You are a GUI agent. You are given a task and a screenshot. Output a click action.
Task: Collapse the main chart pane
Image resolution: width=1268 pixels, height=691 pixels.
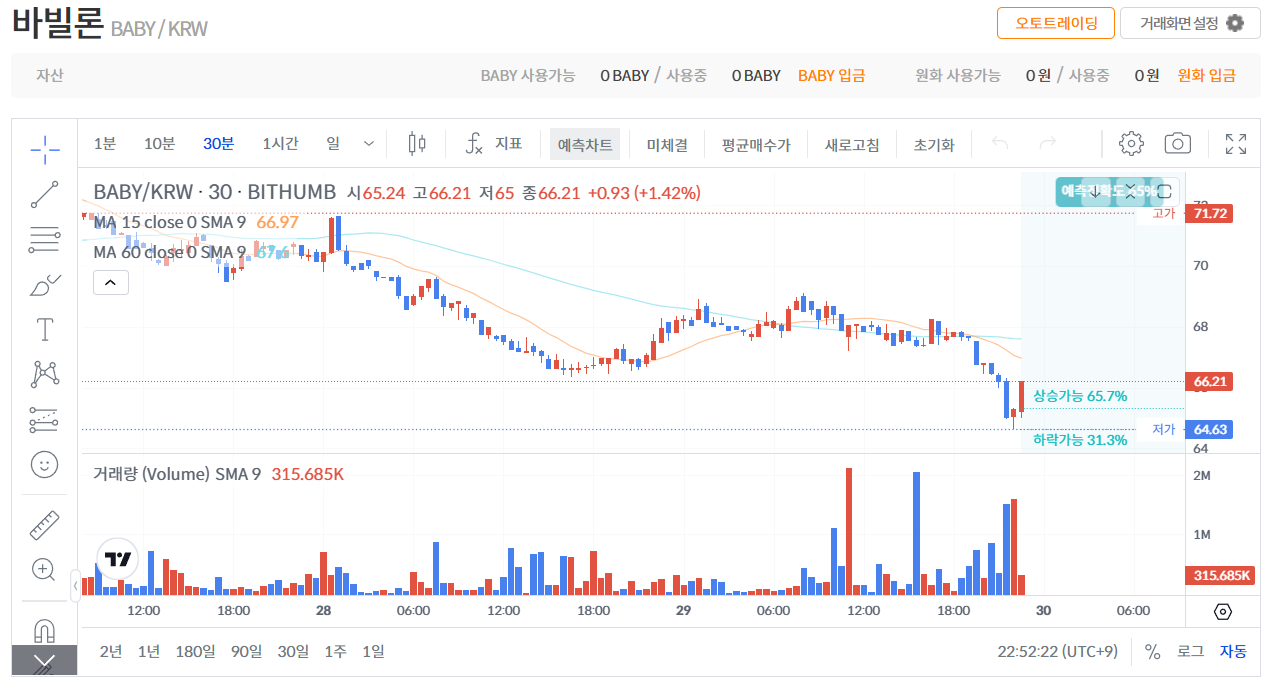coord(1131,191)
